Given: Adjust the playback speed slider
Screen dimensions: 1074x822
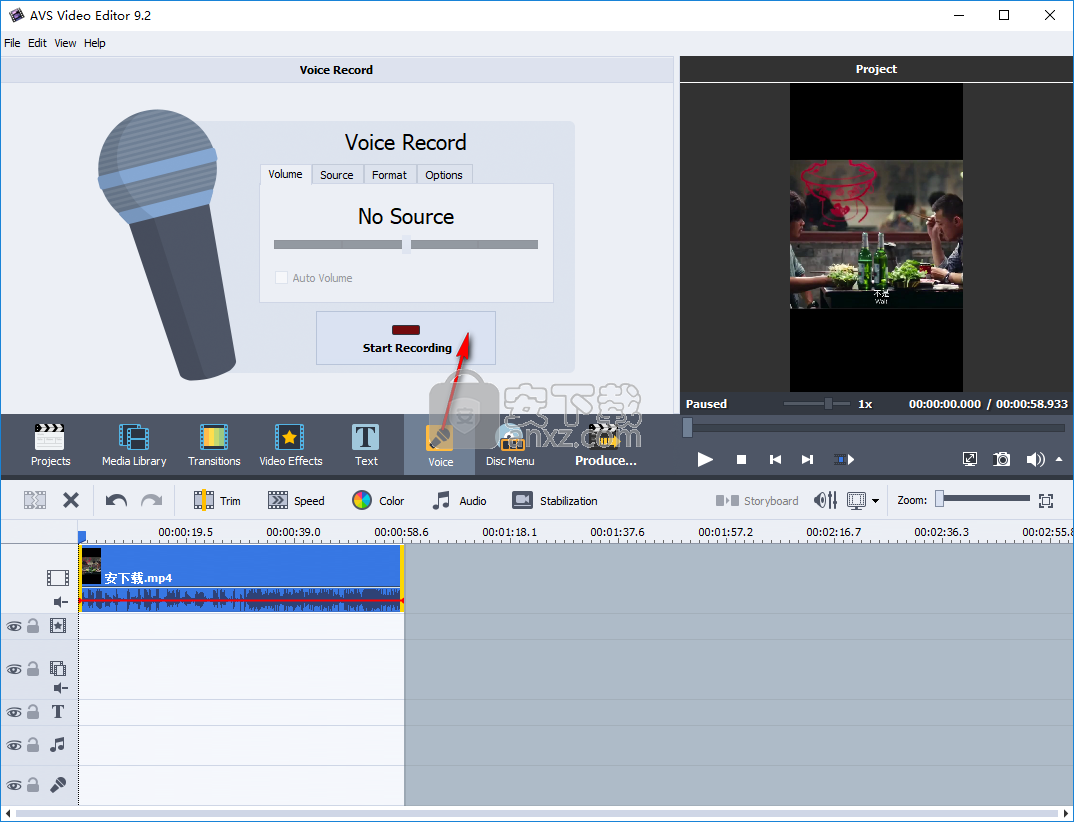Looking at the screenshot, I should coord(816,403).
